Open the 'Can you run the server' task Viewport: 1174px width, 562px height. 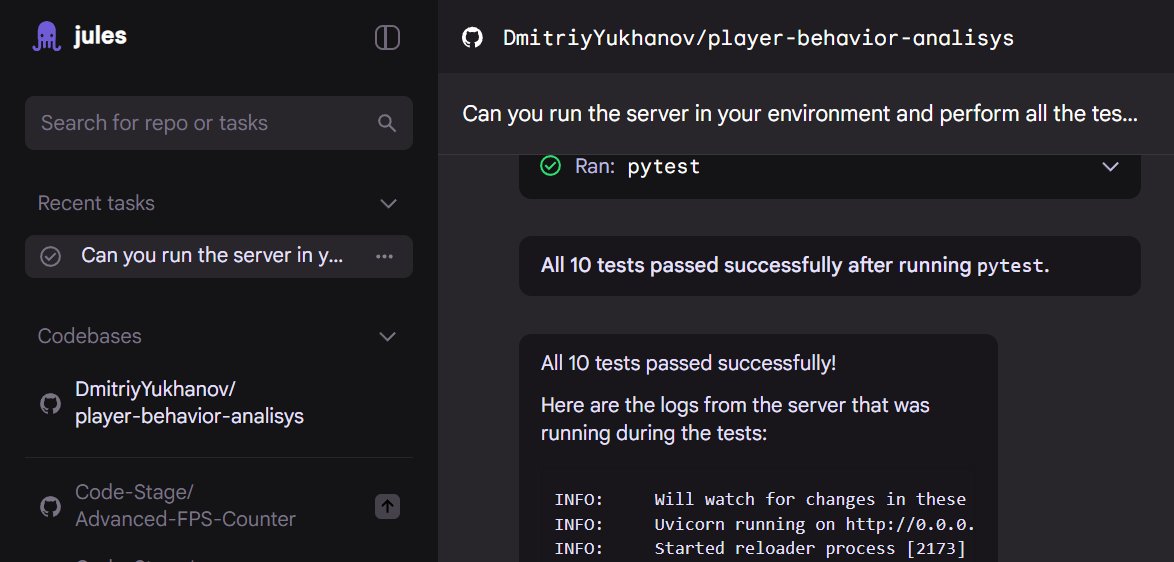pyautogui.click(x=219, y=256)
